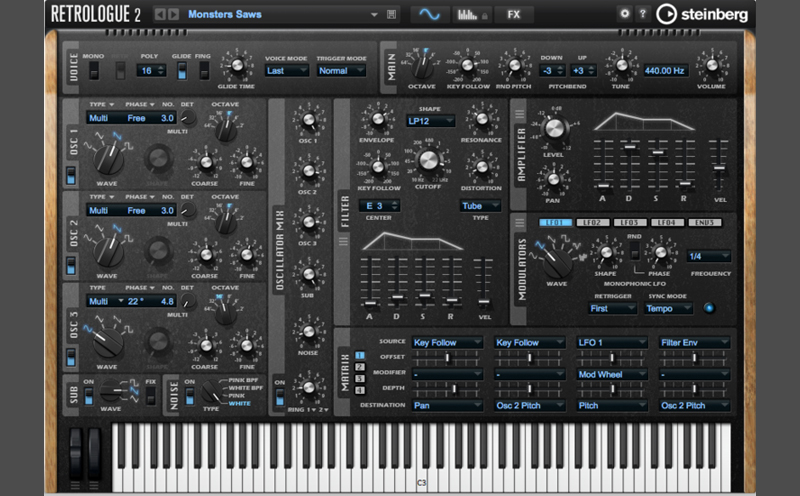Expand the Voice Mode Last dropdown

pyautogui.click(x=286, y=71)
